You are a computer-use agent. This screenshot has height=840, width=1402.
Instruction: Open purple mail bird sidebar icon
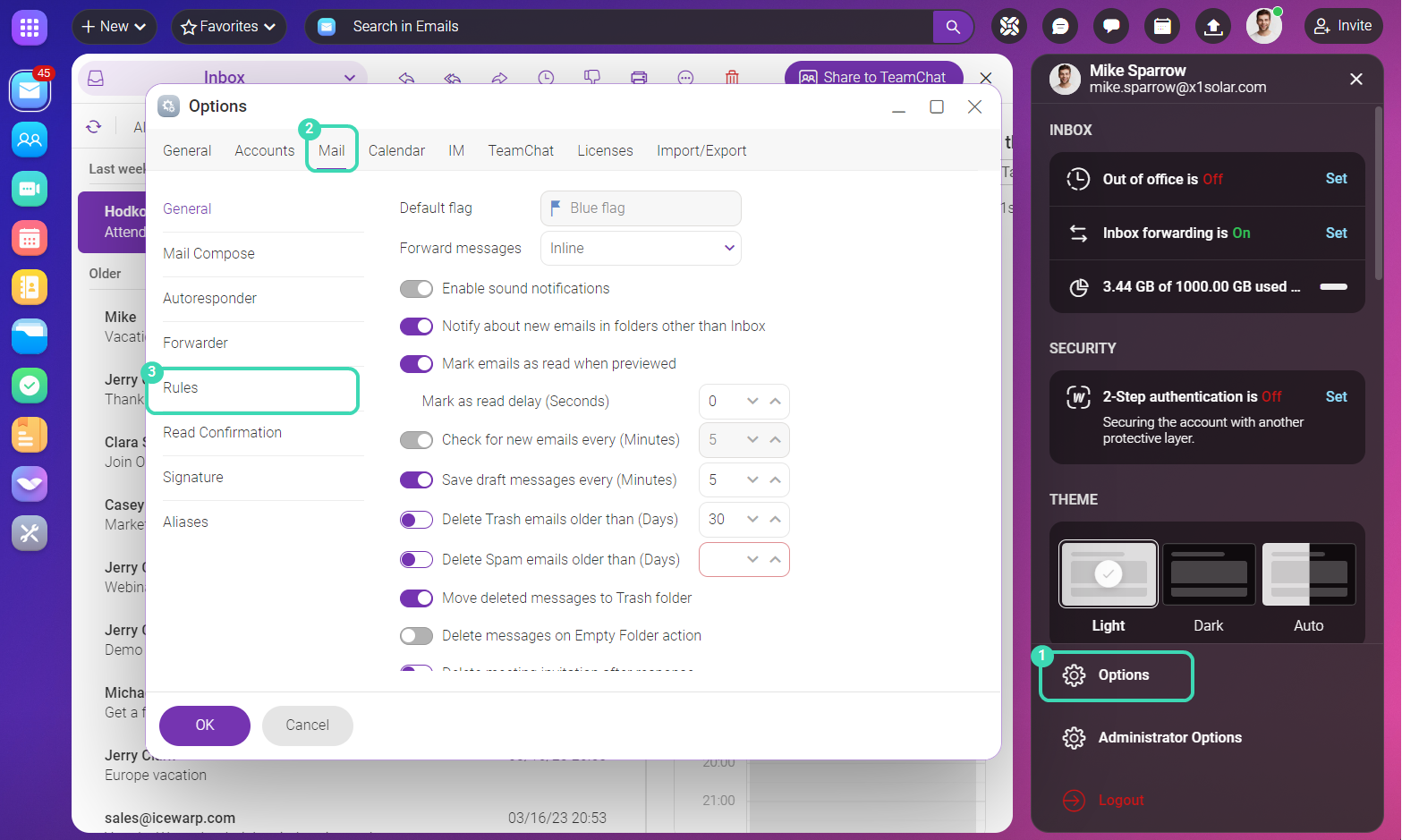tap(30, 484)
